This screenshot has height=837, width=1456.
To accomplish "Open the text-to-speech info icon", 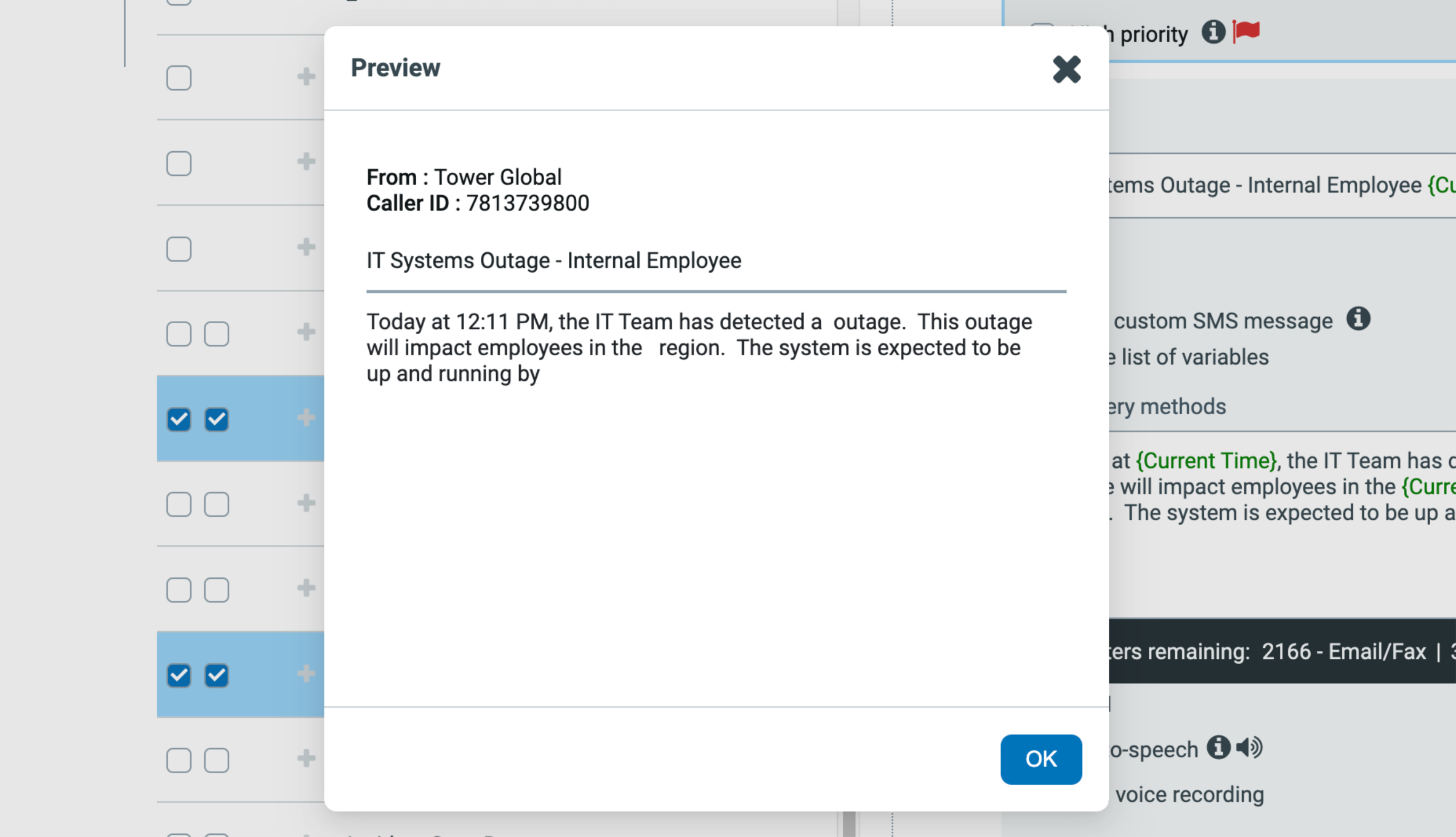I will pyautogui.click(x=1218, y=747).
